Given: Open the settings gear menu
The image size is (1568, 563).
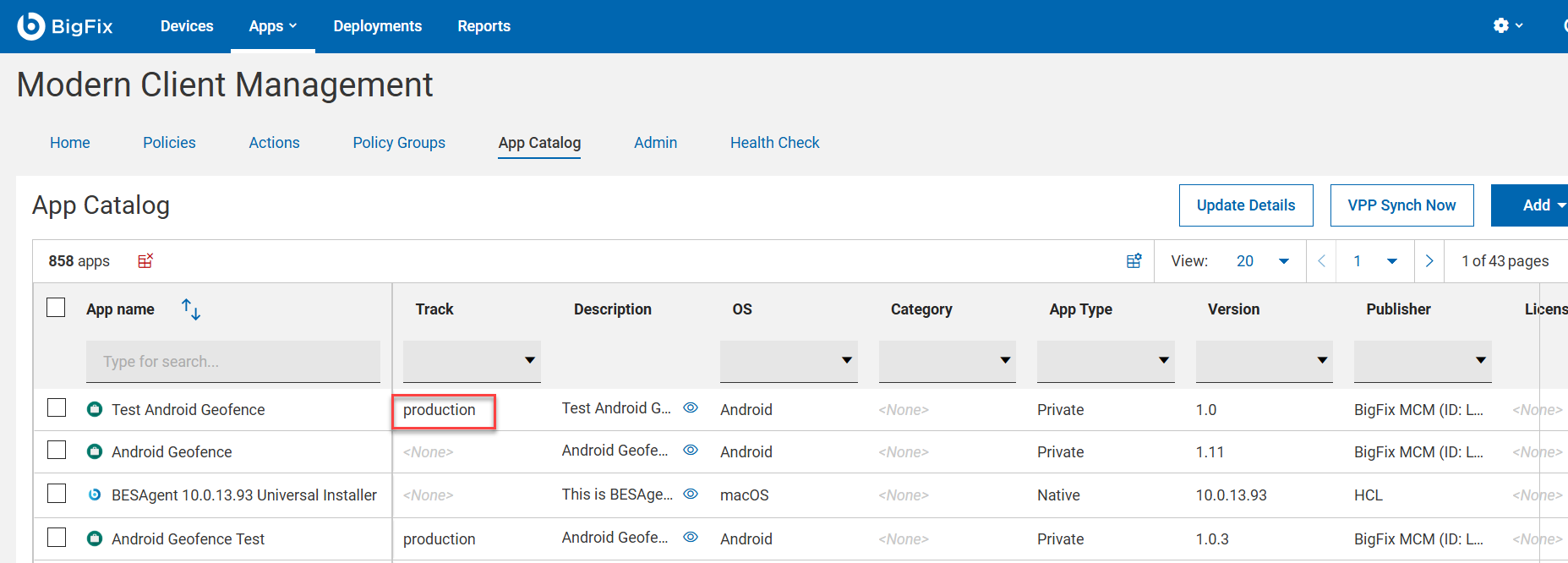Looking at the screenshot, I should coord(1508,25).
